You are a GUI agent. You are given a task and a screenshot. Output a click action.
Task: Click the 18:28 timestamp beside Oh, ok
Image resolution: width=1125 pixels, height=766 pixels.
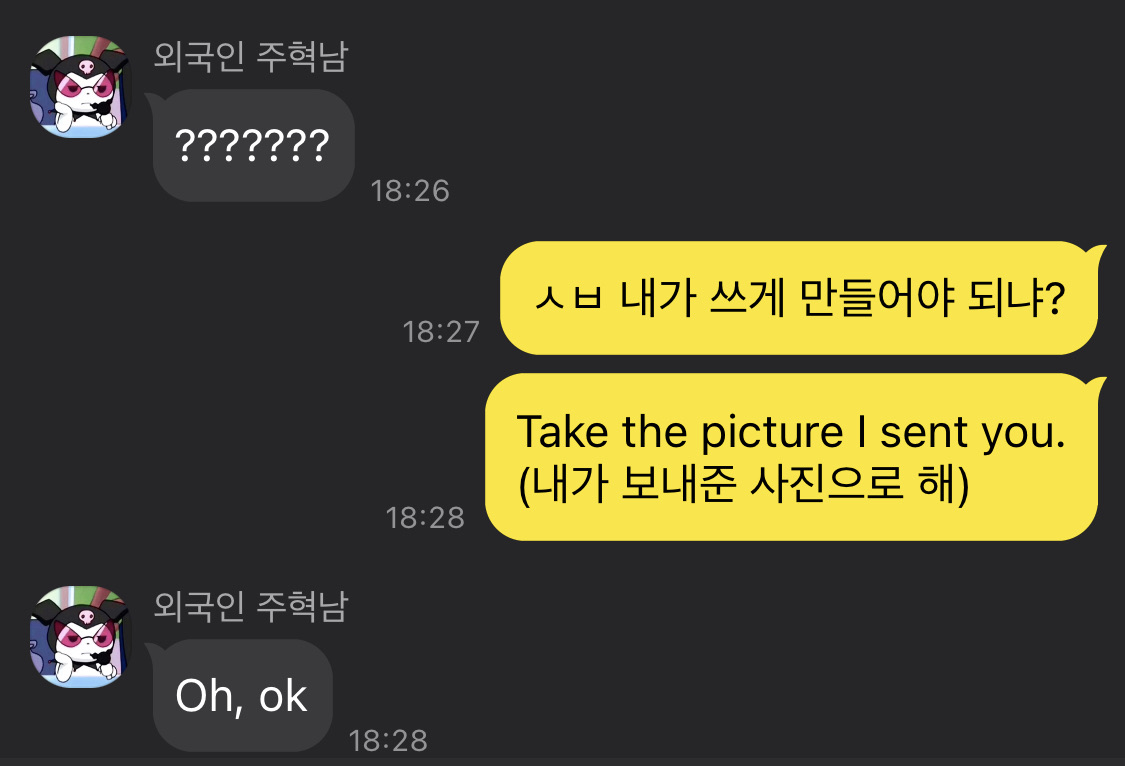tap(388, 741)
